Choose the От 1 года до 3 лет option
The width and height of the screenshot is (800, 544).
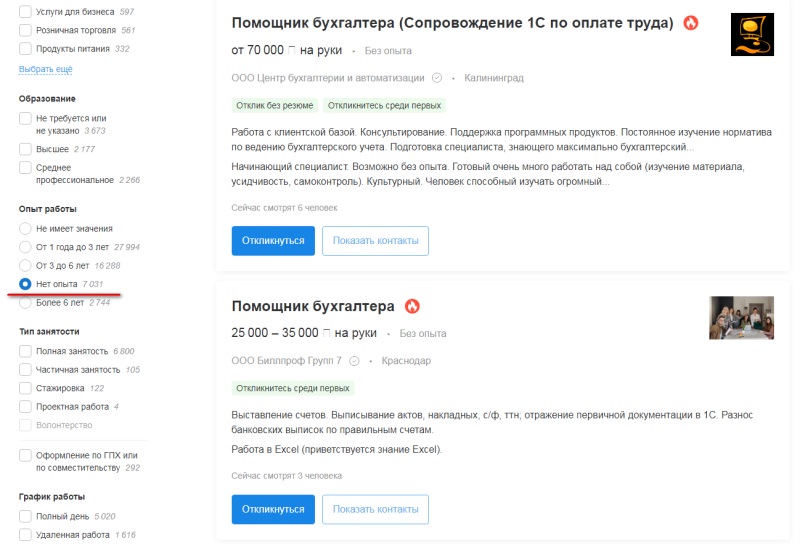coord(25,247)
